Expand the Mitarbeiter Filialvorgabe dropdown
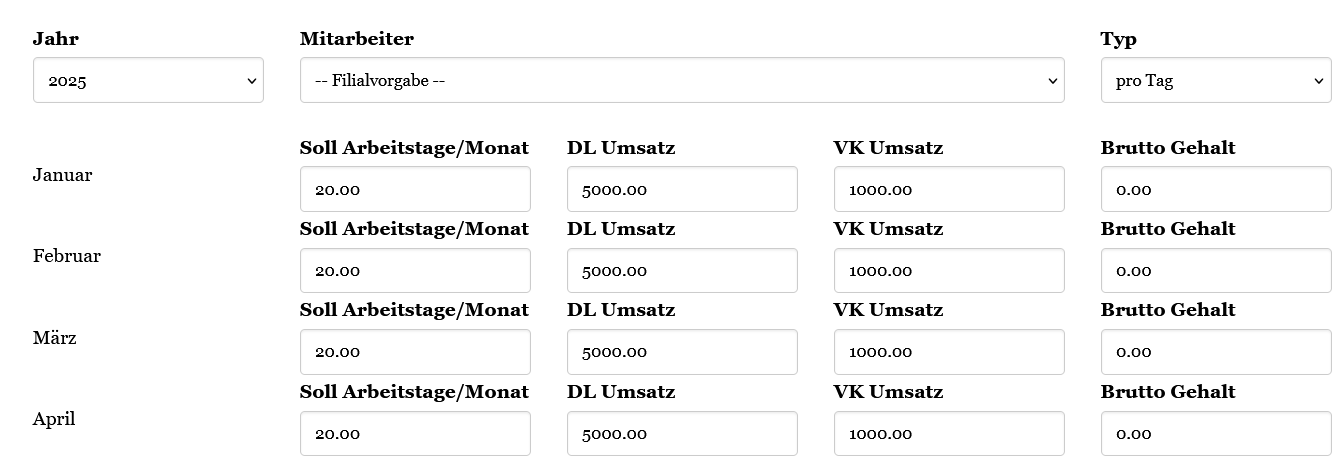1343x462 pixels. [682, 80]
